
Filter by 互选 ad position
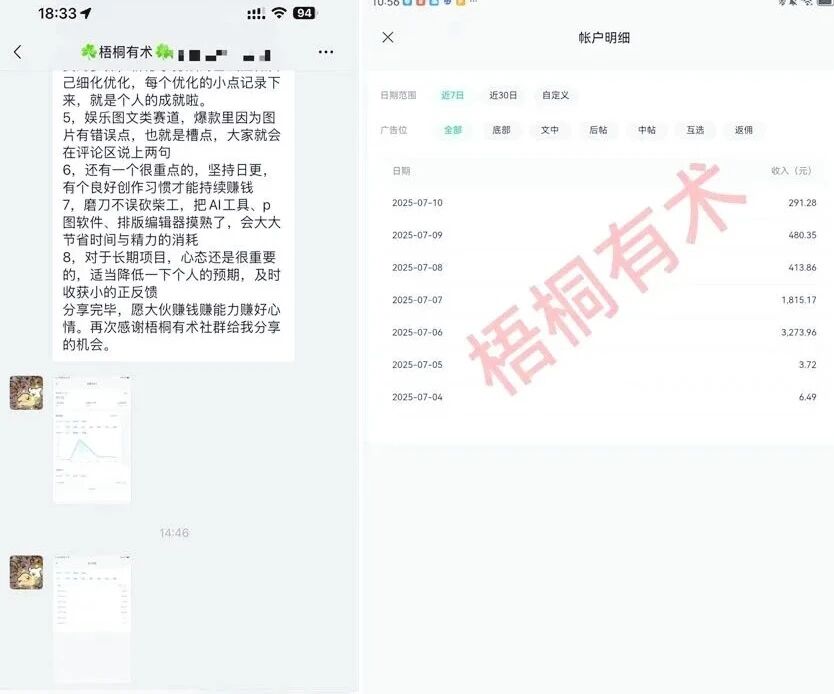(695, 130)
